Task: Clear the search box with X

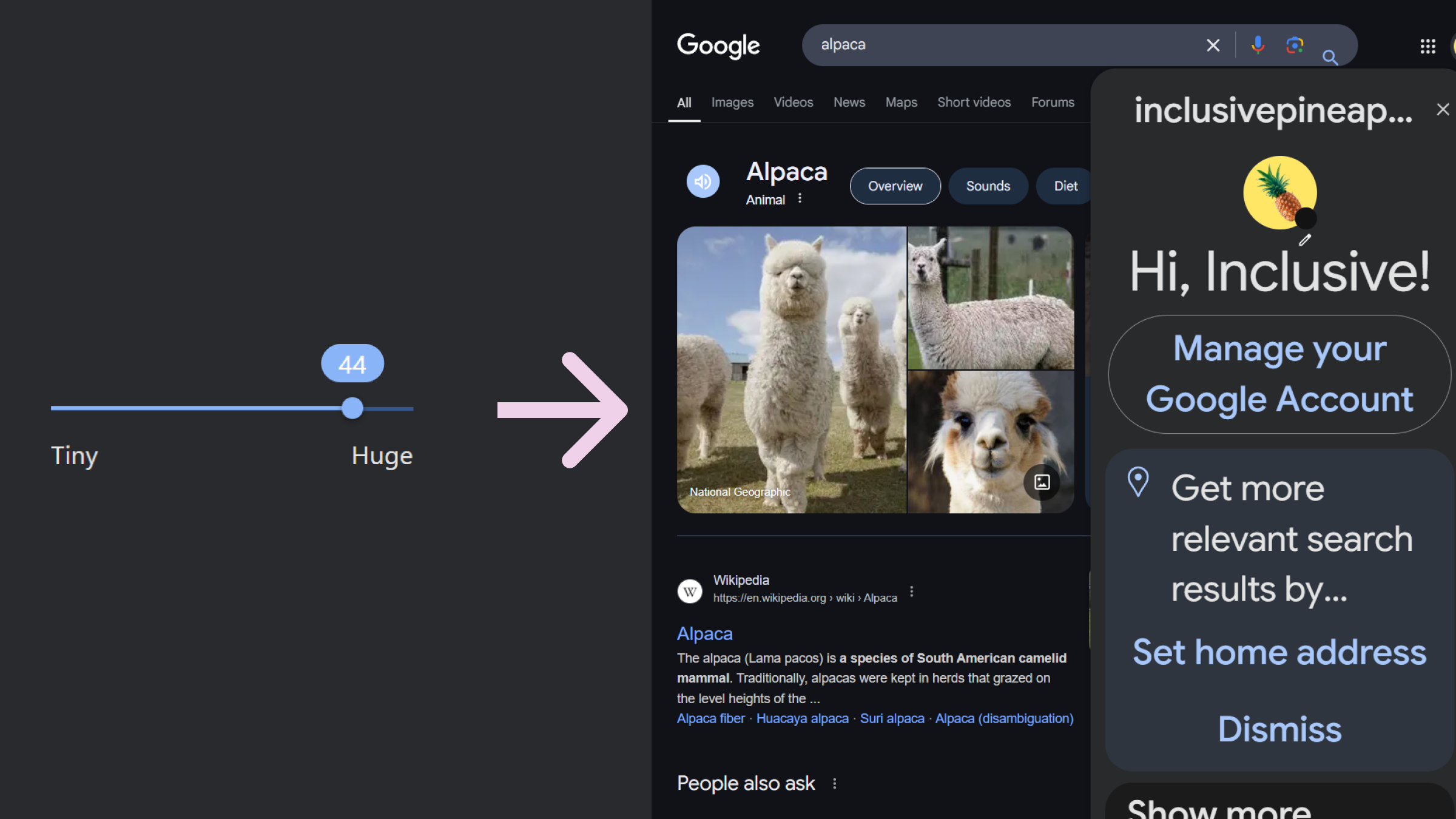Action: 1213,45
